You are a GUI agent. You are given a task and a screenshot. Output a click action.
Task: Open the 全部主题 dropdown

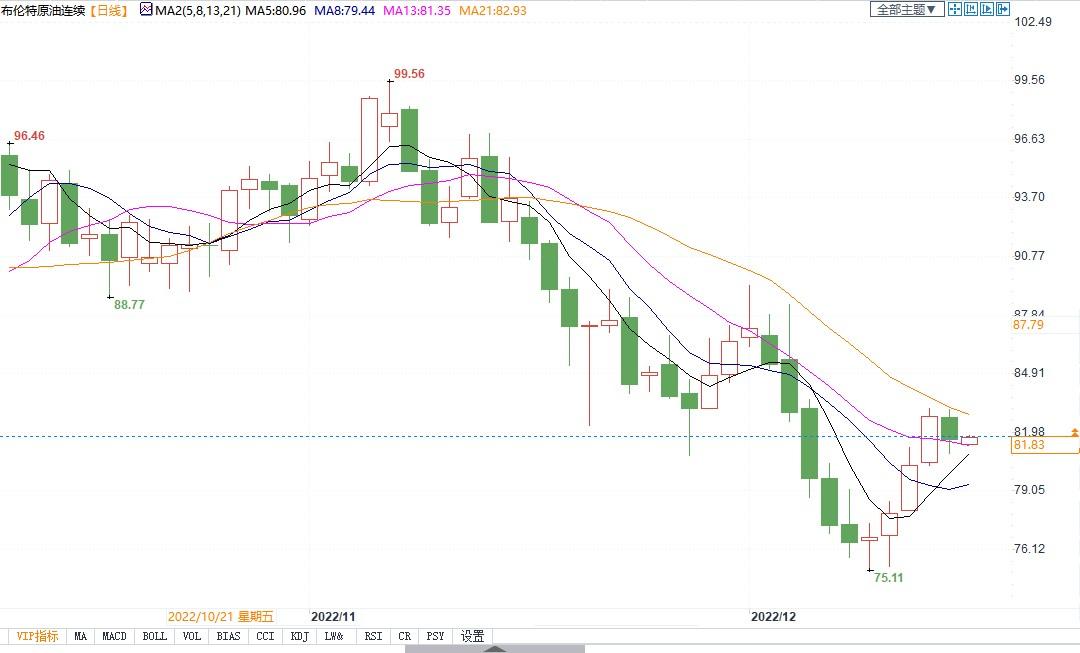pos(907,10)
